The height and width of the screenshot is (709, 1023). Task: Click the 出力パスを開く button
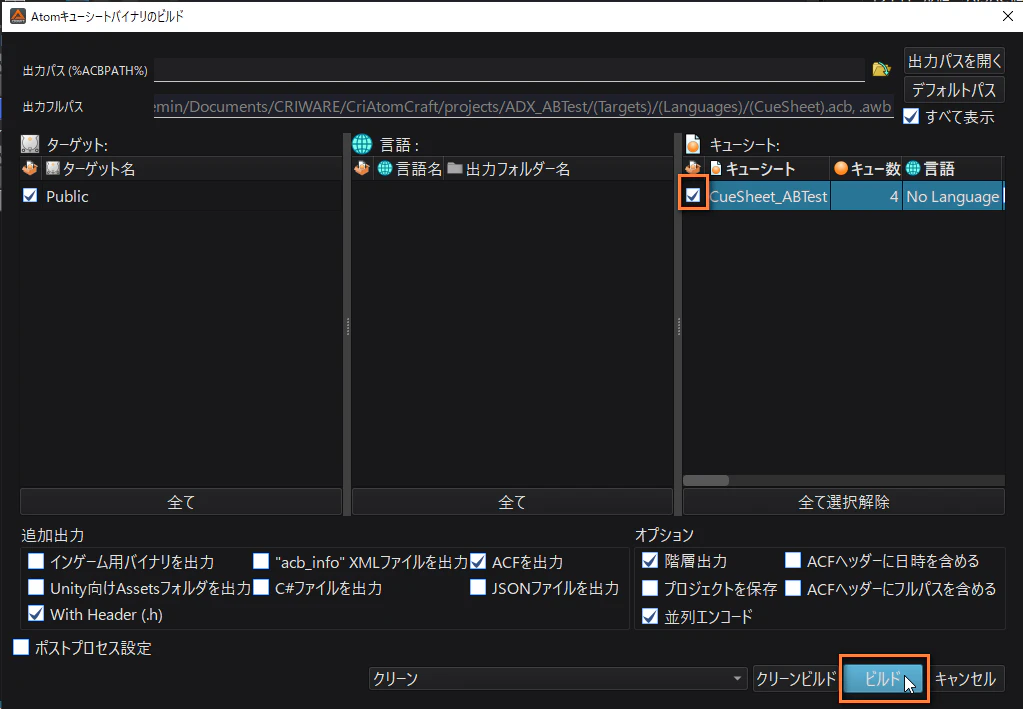pos(954,61)
